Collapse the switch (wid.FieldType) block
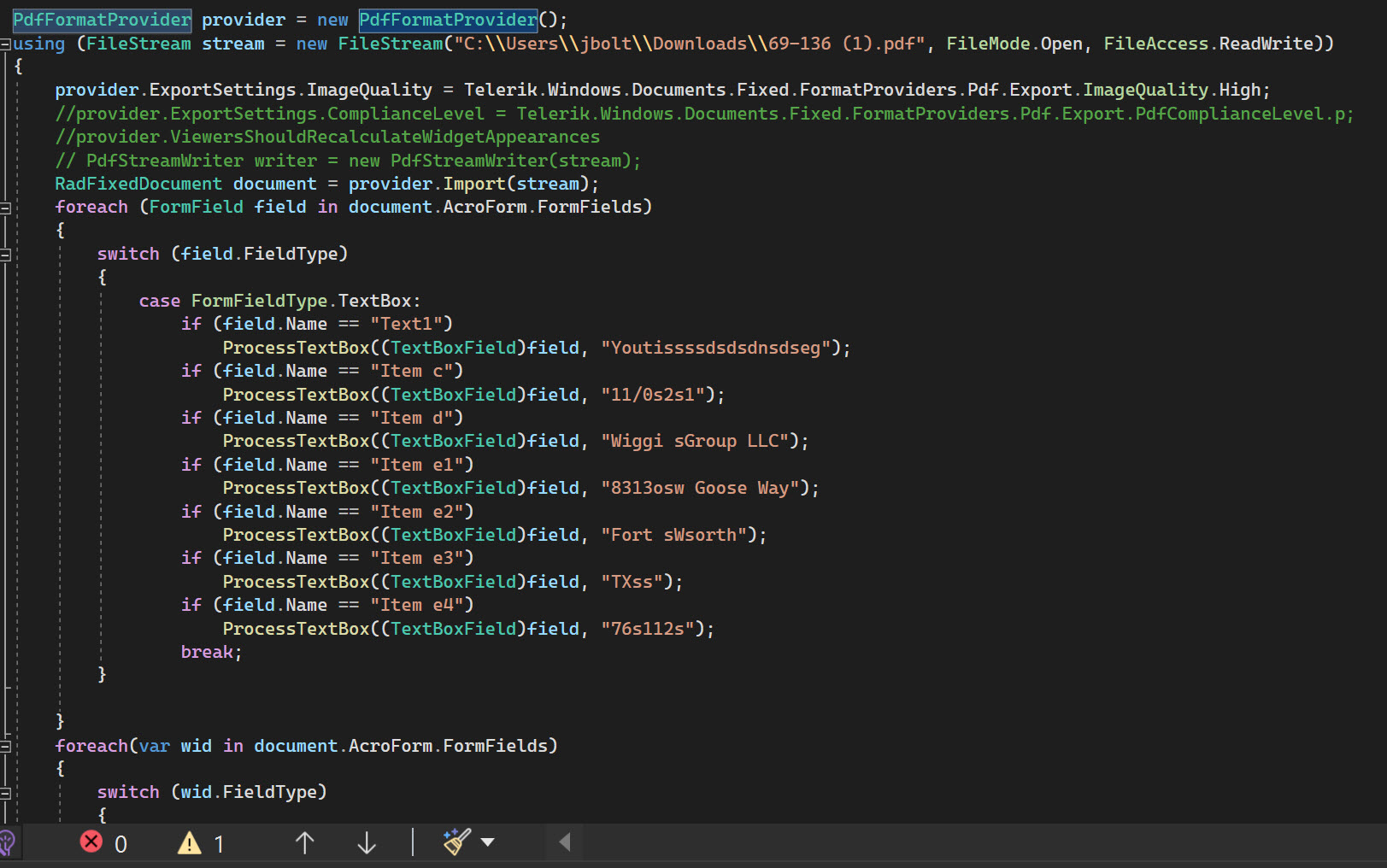The image size is (1387, 868). click(x=5, y=793)
